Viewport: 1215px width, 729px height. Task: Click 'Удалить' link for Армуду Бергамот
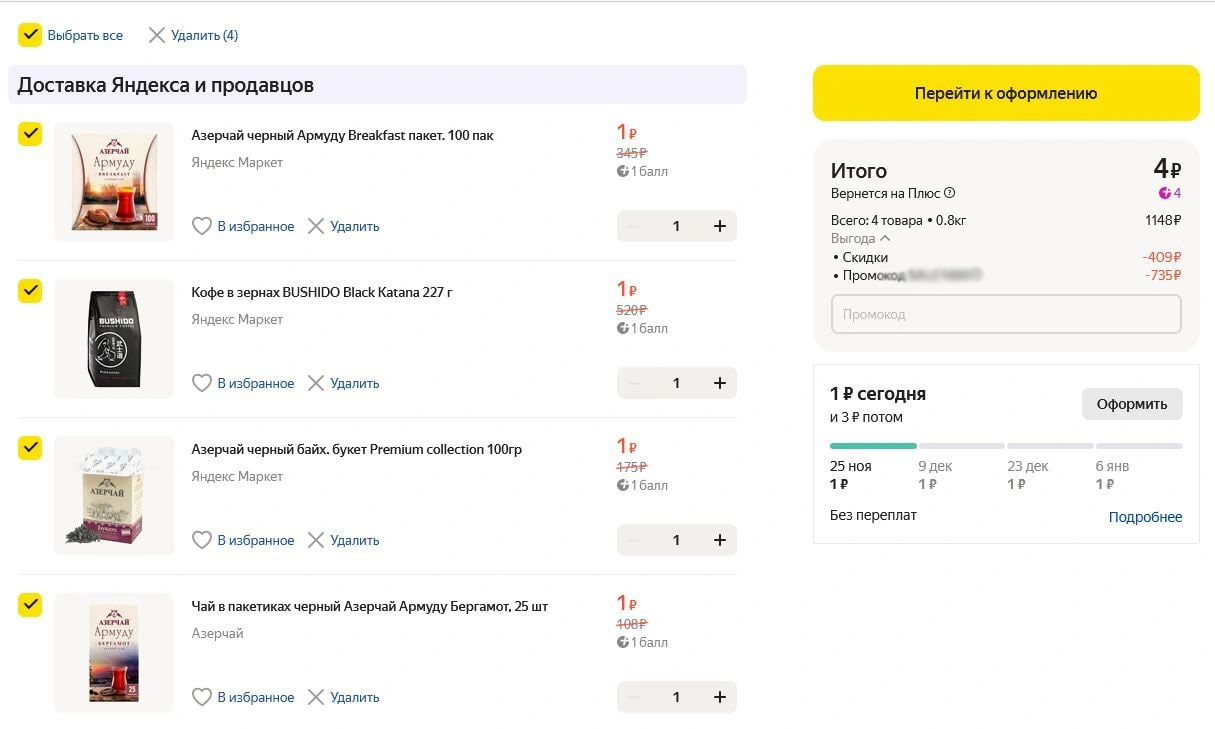tap(355, 697)
